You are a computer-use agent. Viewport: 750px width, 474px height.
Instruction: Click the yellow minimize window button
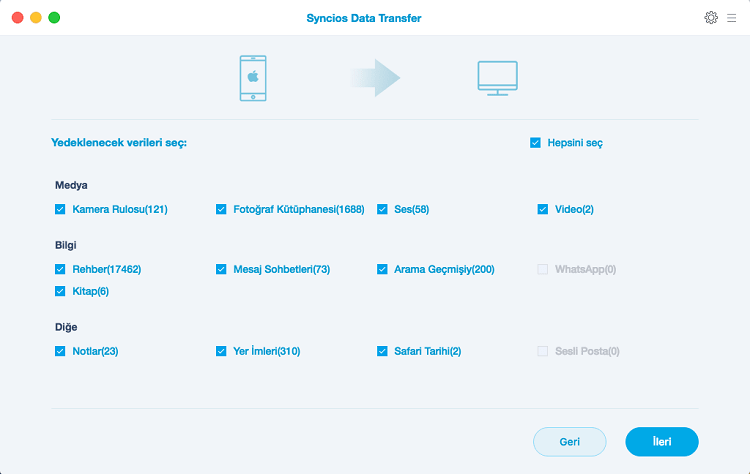[36, 18]
